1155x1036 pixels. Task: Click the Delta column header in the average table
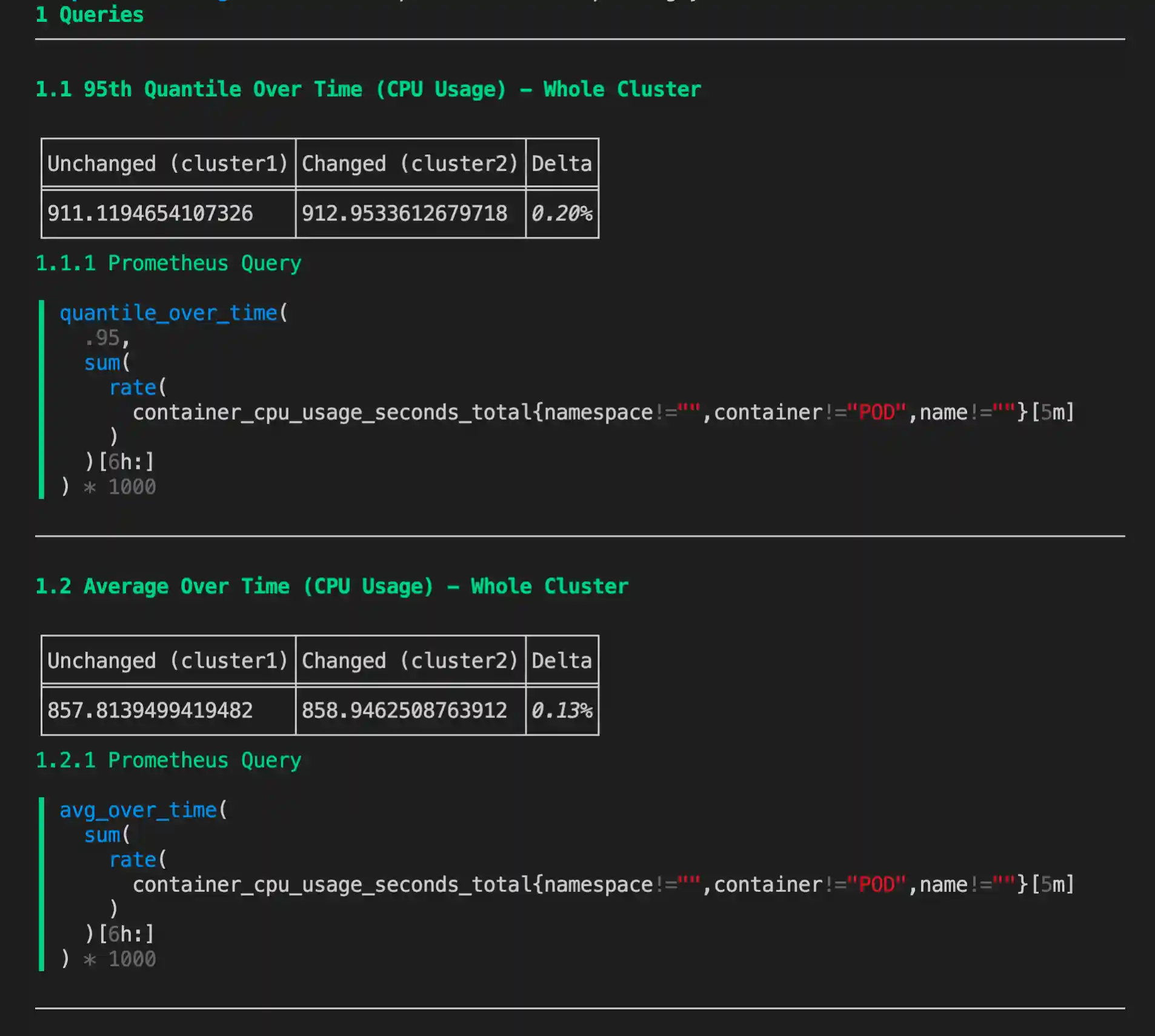click(561, 660)
